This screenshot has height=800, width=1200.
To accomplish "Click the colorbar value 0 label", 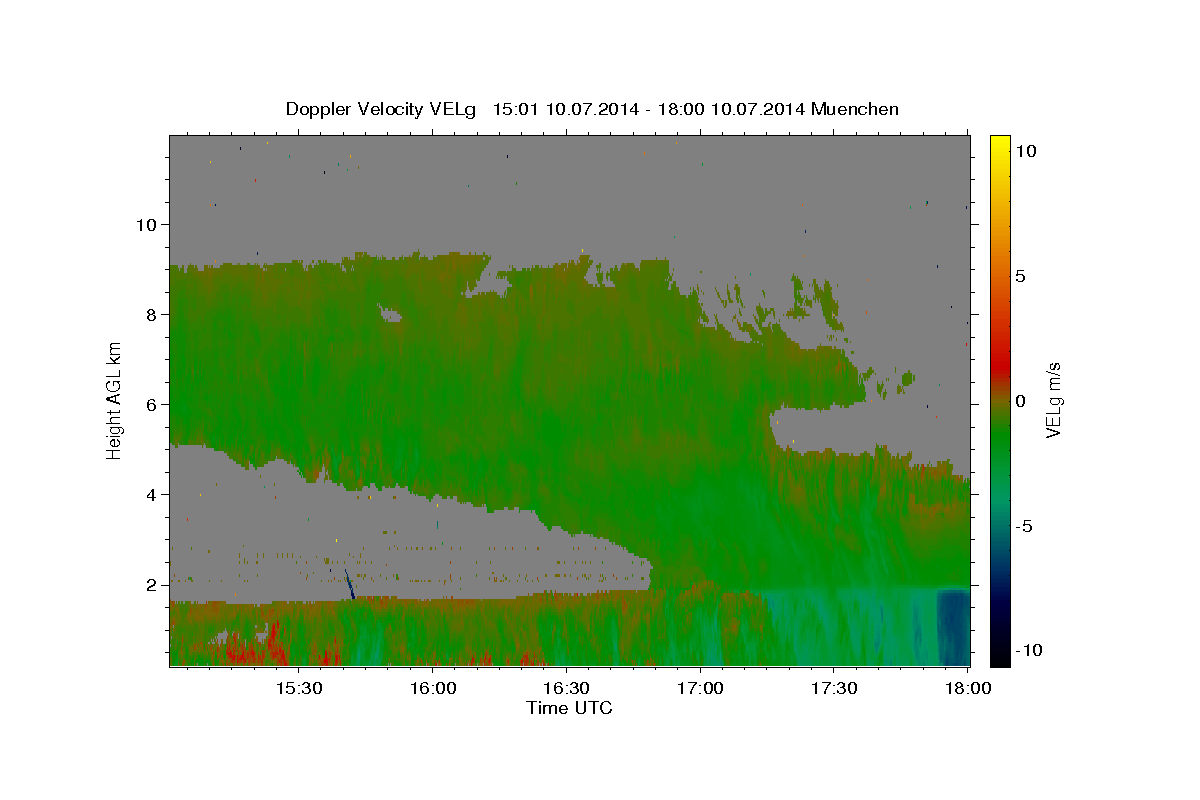I will click(x=1021, y=401).
